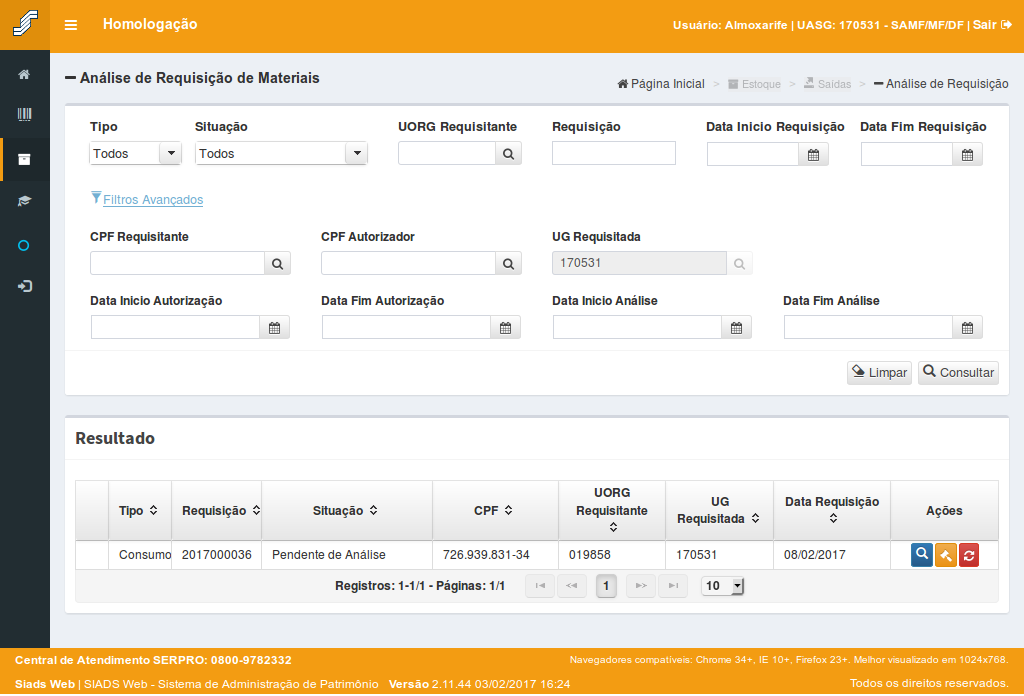Navigate to Página Inicial breadcrumb

point(661,84)
